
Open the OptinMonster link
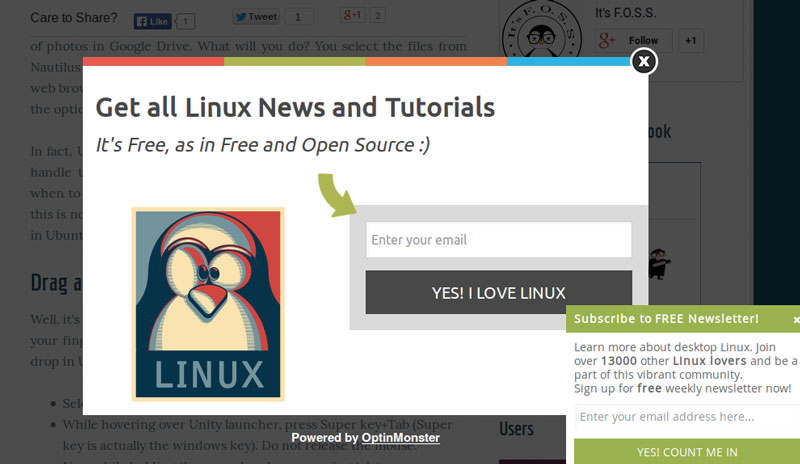click(x=401, y=438)
